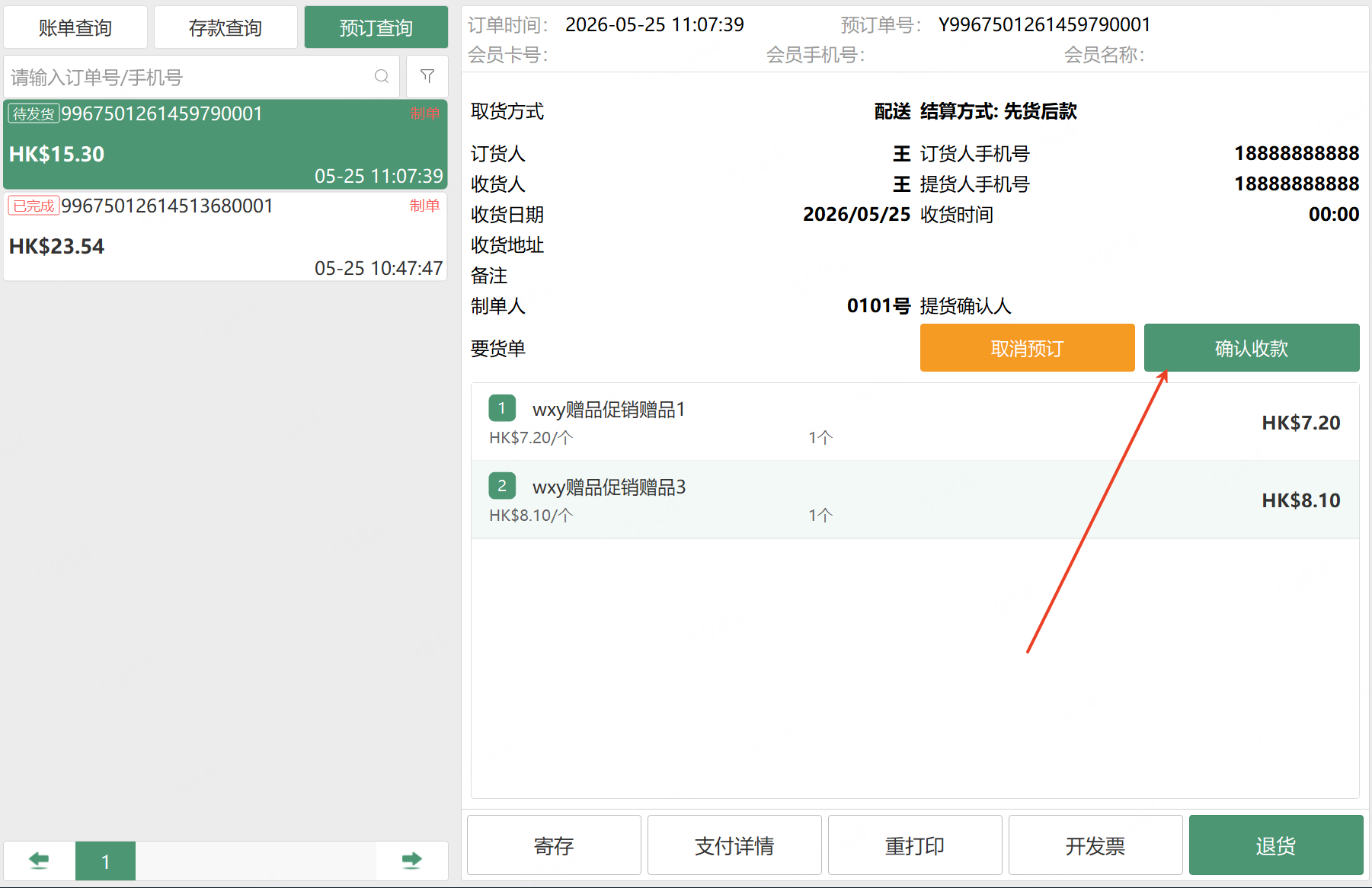Select completed order HK$23.54
This screenshot has width=1372, height=888.
(225, 237)
